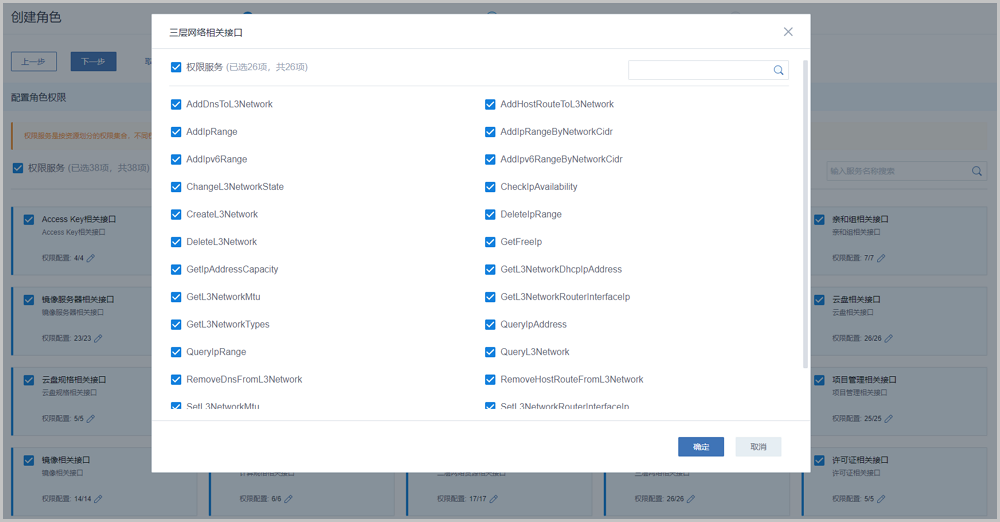The height and width of the screenshot is (522, 1000).
Task: Uncheck the RemoveHostRouteFromL3Network checkbox
Action: [491, 380]
